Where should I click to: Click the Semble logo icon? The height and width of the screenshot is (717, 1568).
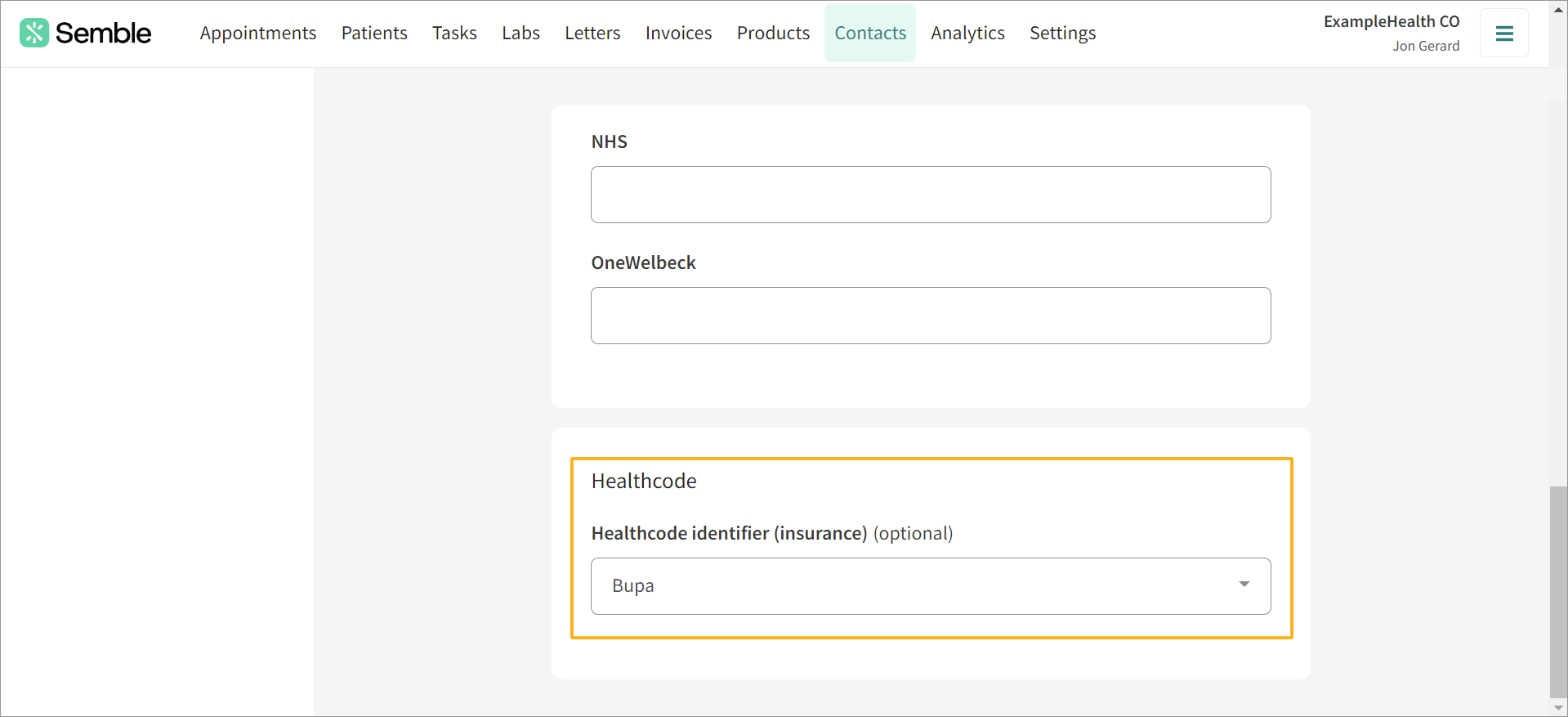(34, 34)
